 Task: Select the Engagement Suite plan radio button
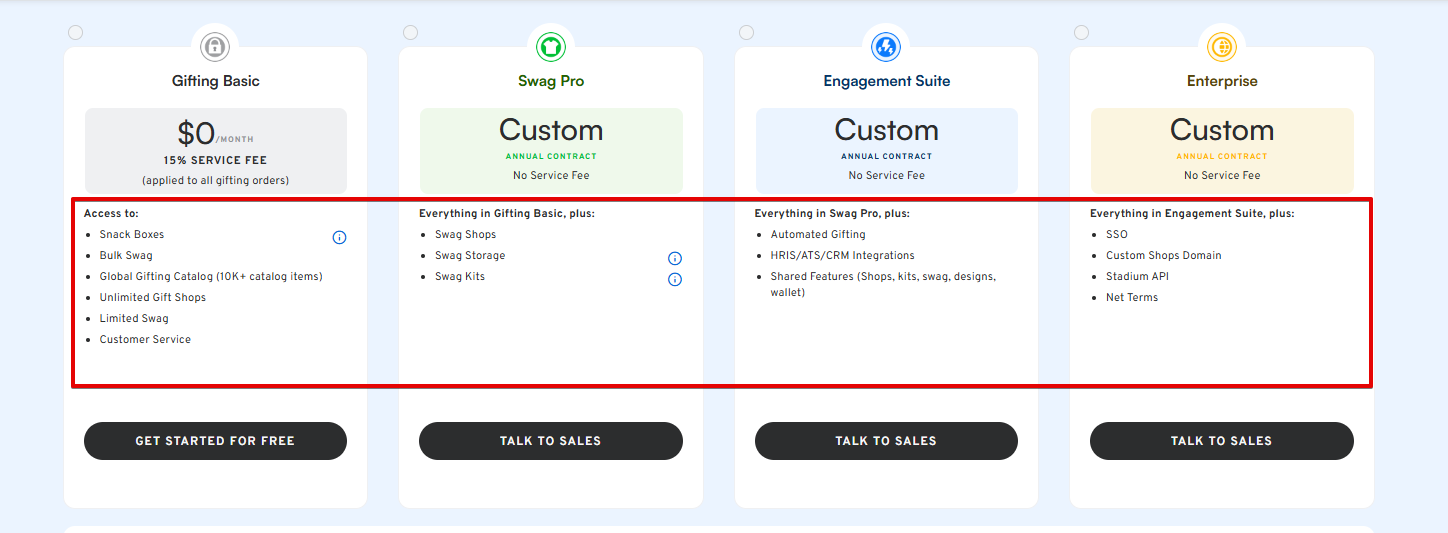746,32
